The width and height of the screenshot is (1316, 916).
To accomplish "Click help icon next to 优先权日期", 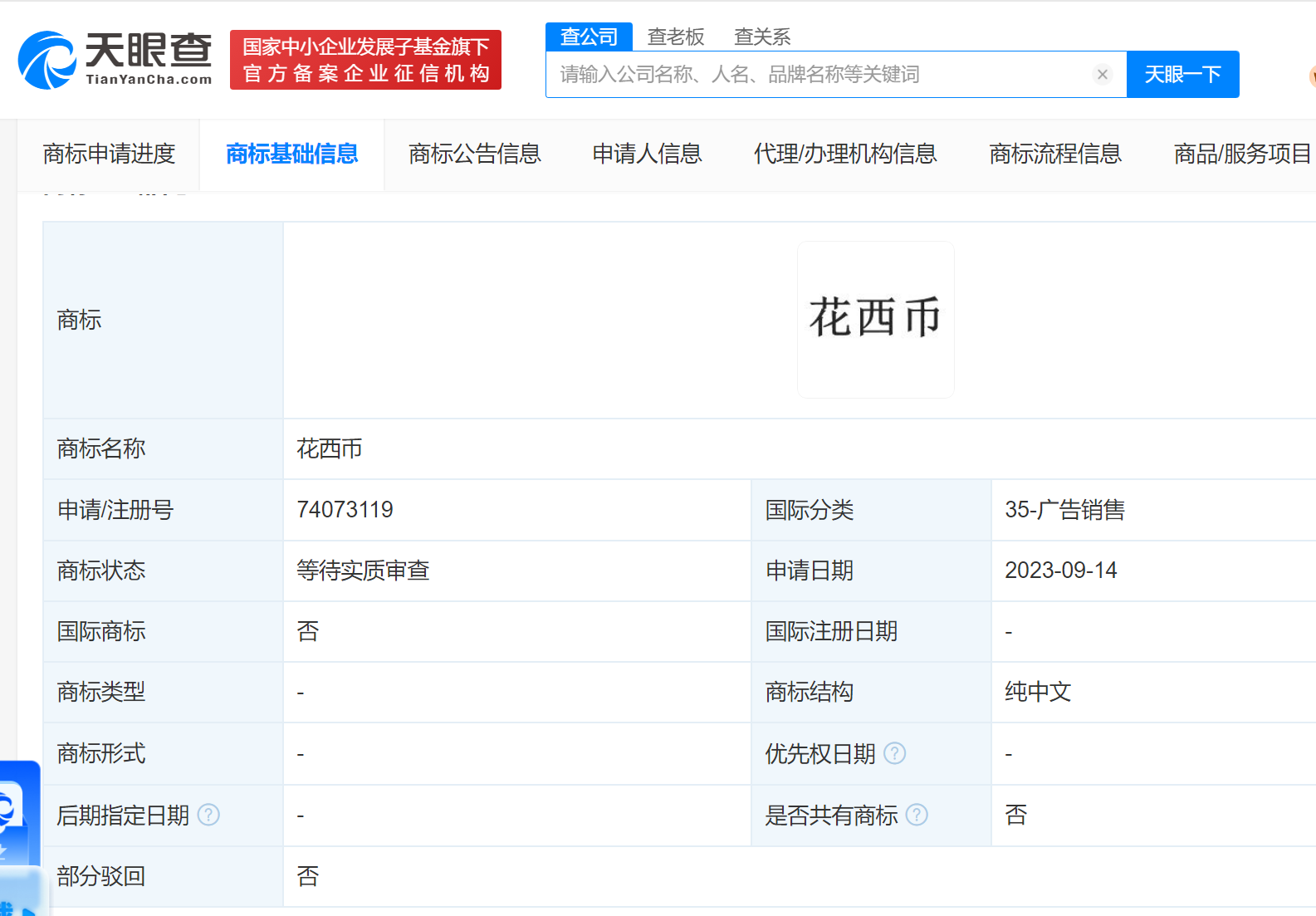I will [894, 753].
